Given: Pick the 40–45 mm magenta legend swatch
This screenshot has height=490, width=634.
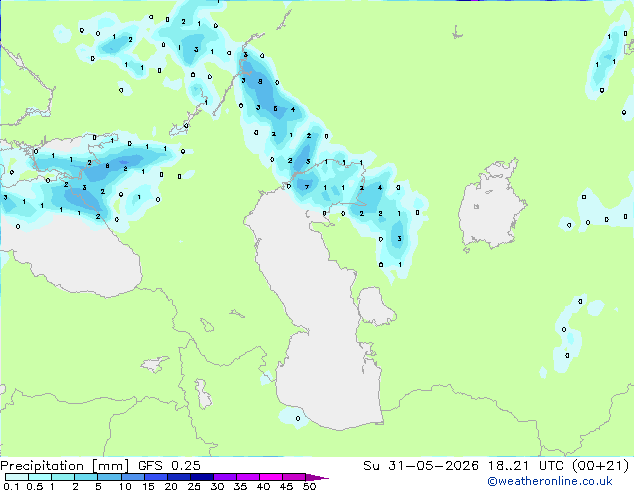Looking at the screenshot, I should [x=271, y=477].
